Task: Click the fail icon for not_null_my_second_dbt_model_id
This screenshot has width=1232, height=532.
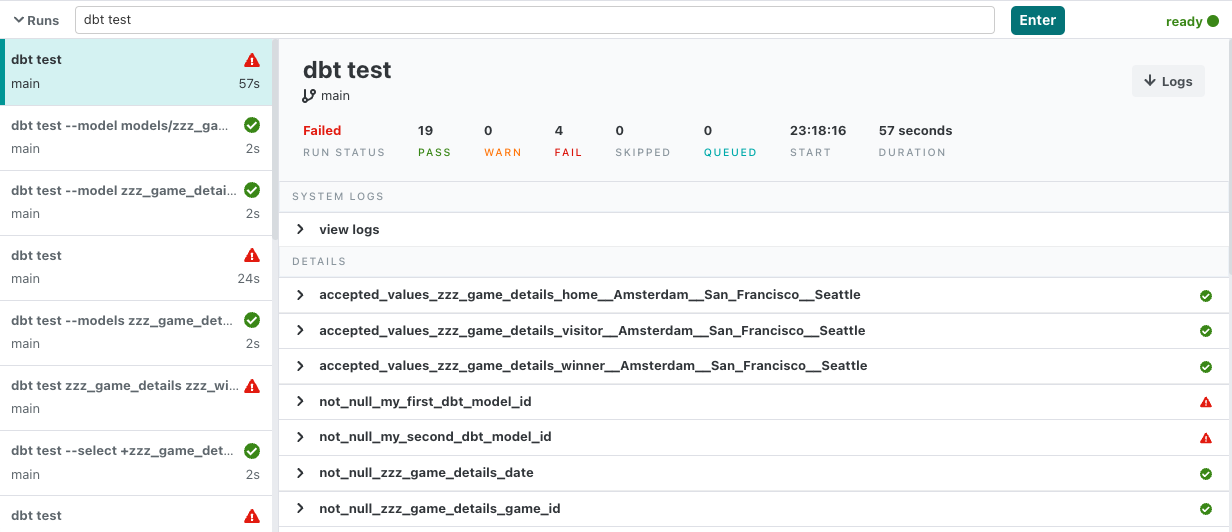Action: tap(1206, 437)
